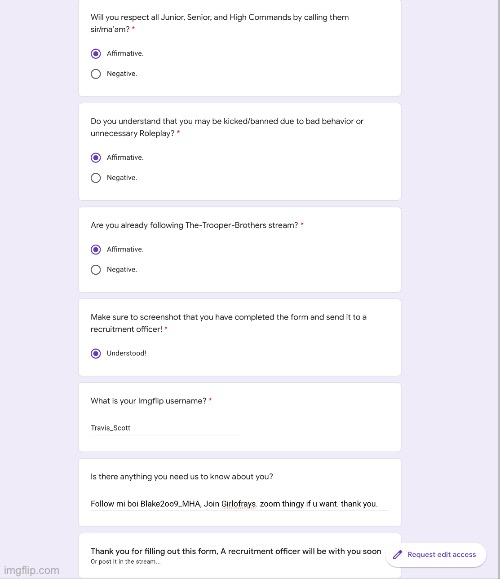Click the 'Make sure to screenshot' question text

tap(228, 323)
